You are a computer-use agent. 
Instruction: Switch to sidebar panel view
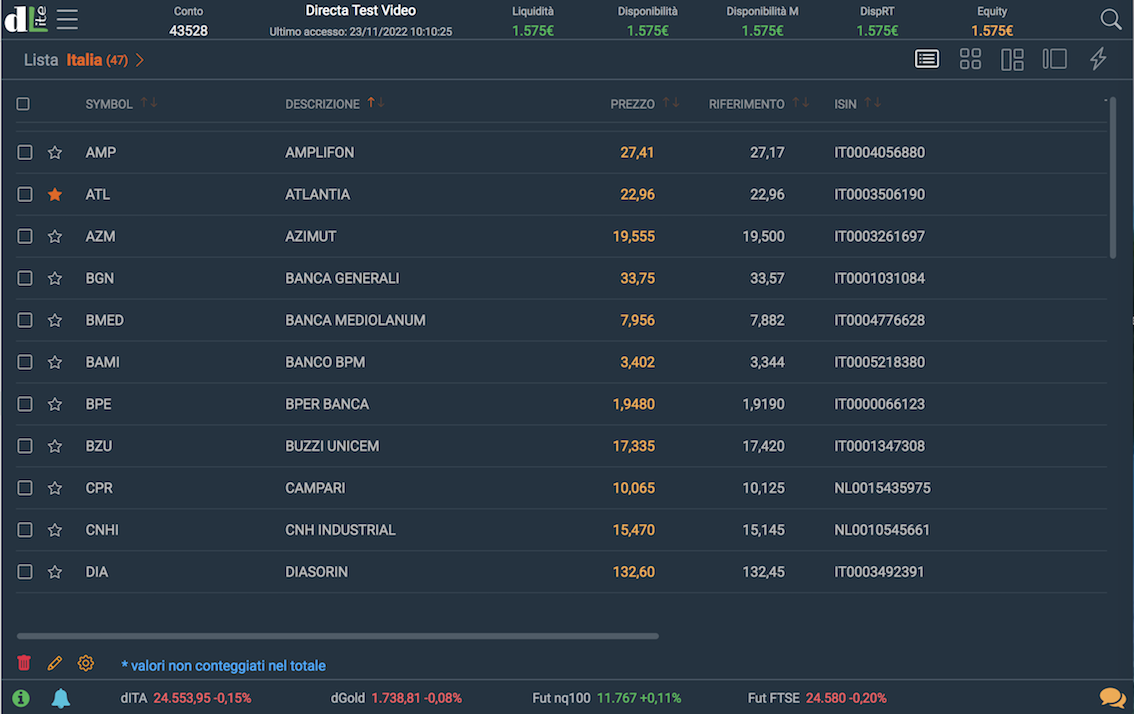click(1054, 59)
